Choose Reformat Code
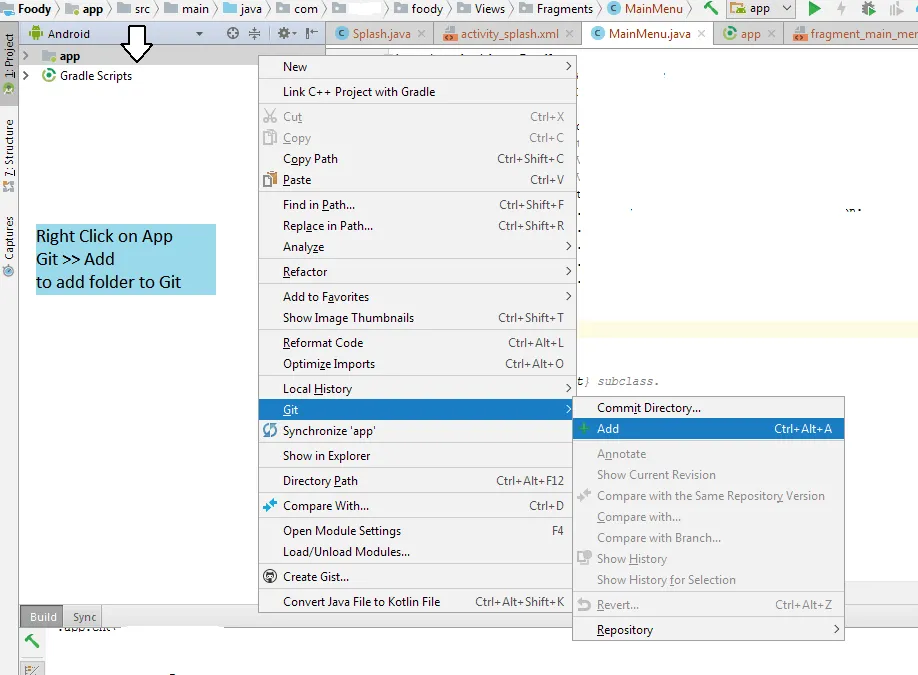The image size is (918, 675). coord(417,343)
